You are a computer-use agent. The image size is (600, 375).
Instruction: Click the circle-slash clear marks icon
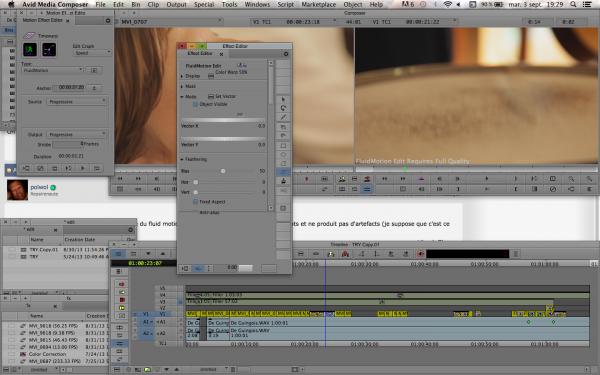[553, 189]
